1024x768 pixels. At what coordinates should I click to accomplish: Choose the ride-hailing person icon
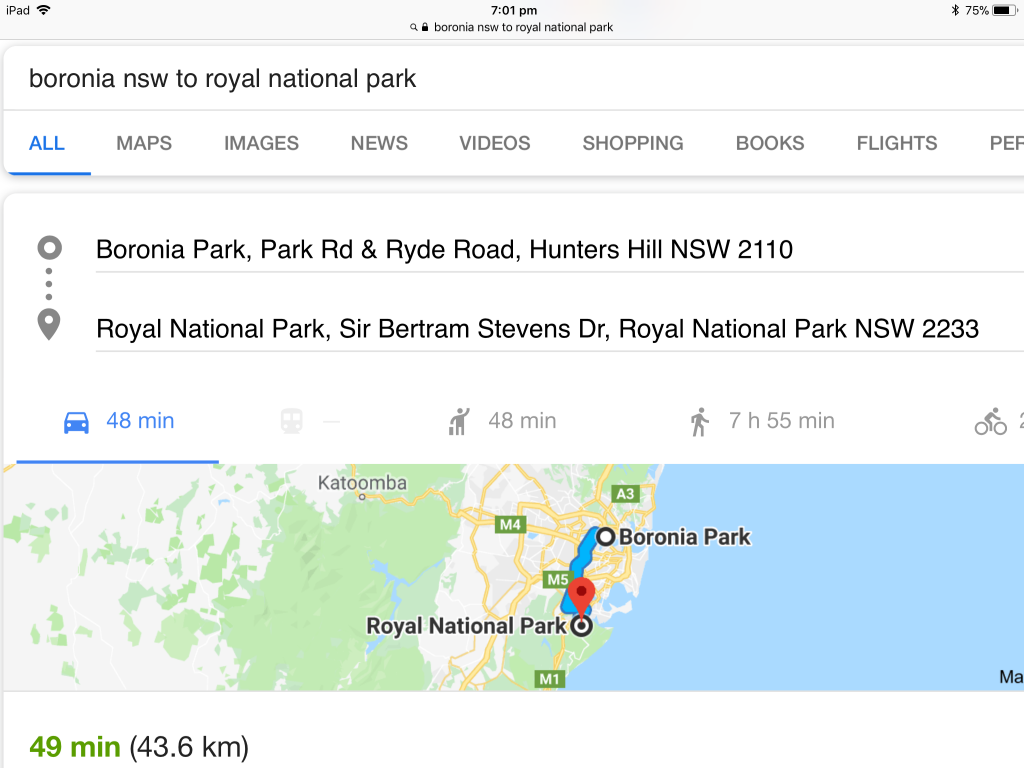[458, 421]
